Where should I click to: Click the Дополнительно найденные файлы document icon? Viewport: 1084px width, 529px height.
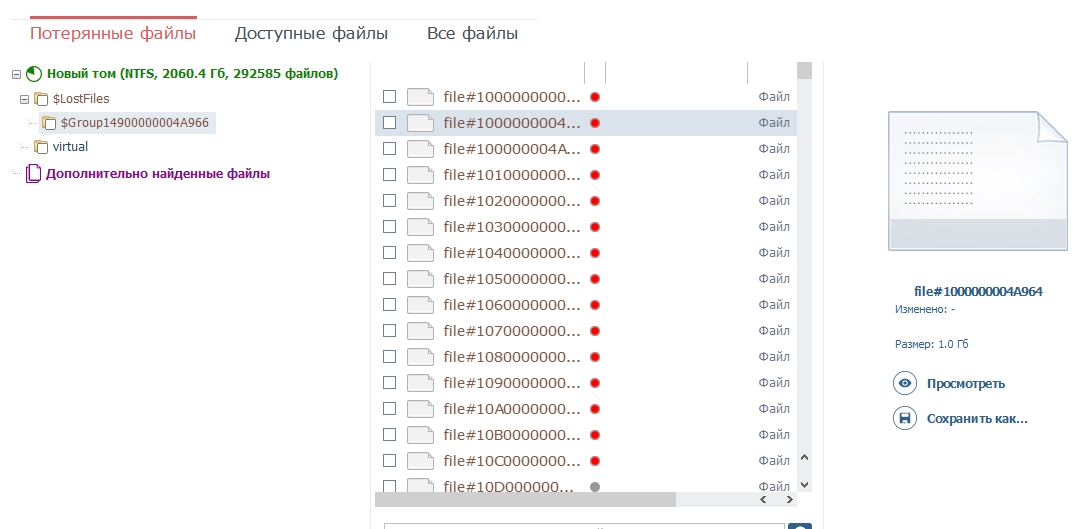[x=34, y=173]
